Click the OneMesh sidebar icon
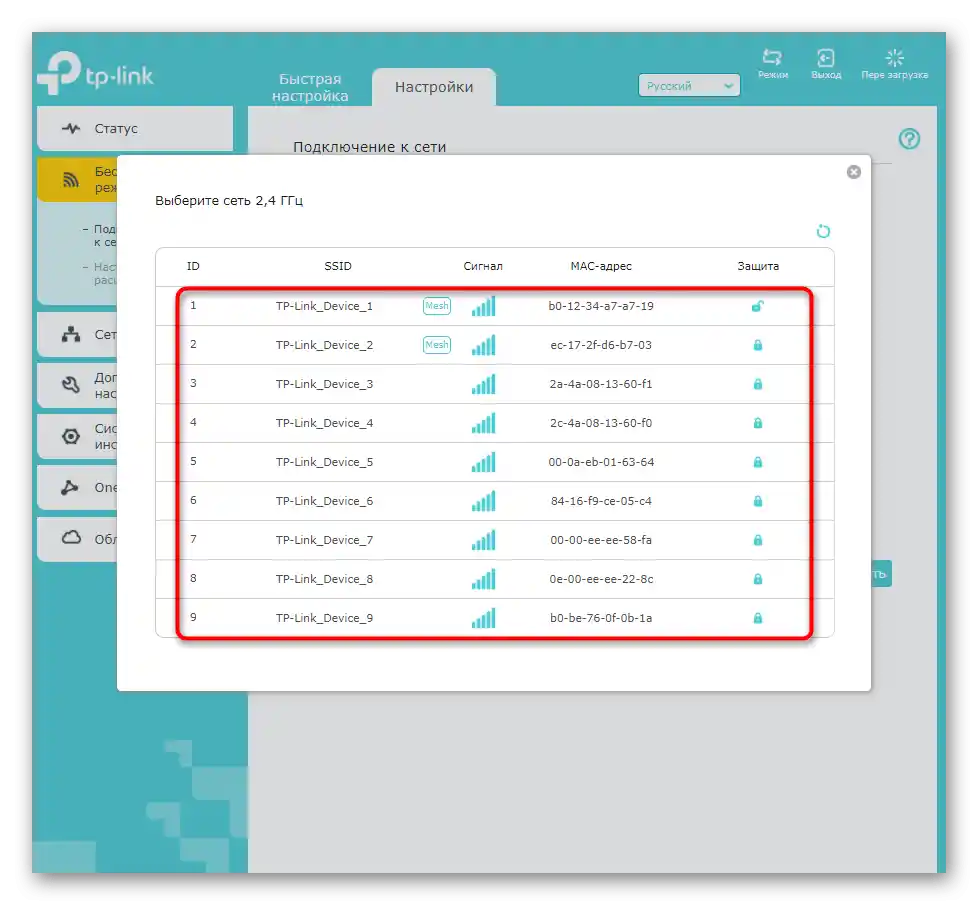Screen dimensions: 978x905 click(x=70, y=487)
